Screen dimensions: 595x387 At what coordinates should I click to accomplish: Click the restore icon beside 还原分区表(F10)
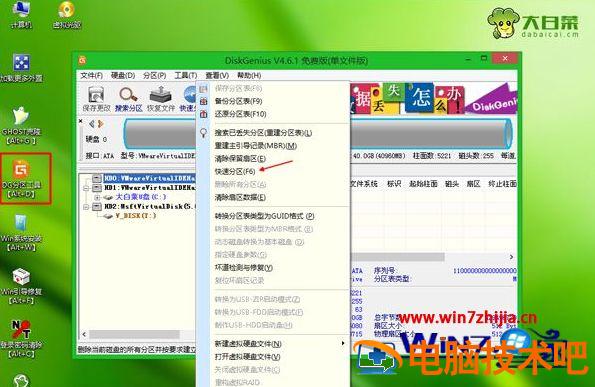coord(204,114)
